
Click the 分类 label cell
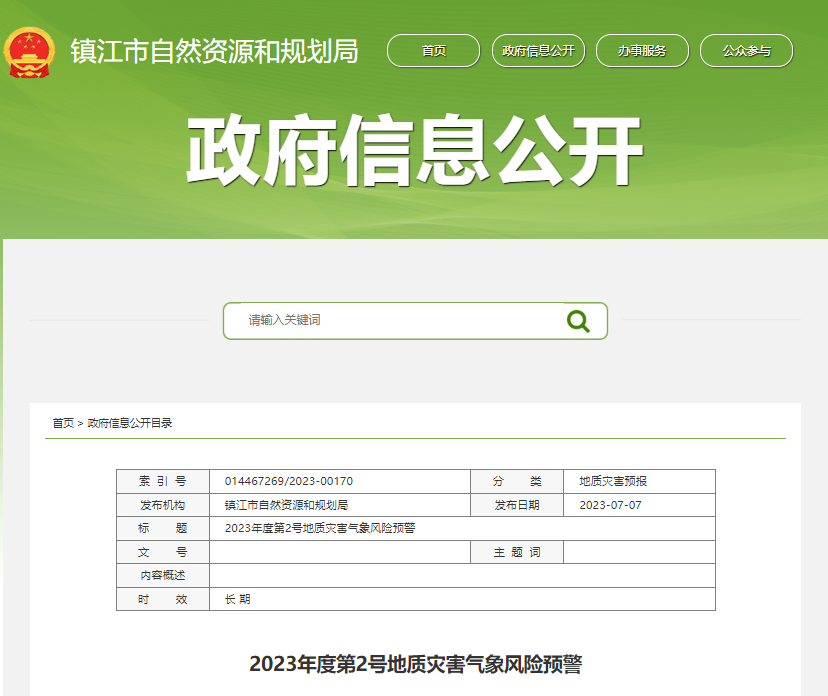[x=516, y=481]
